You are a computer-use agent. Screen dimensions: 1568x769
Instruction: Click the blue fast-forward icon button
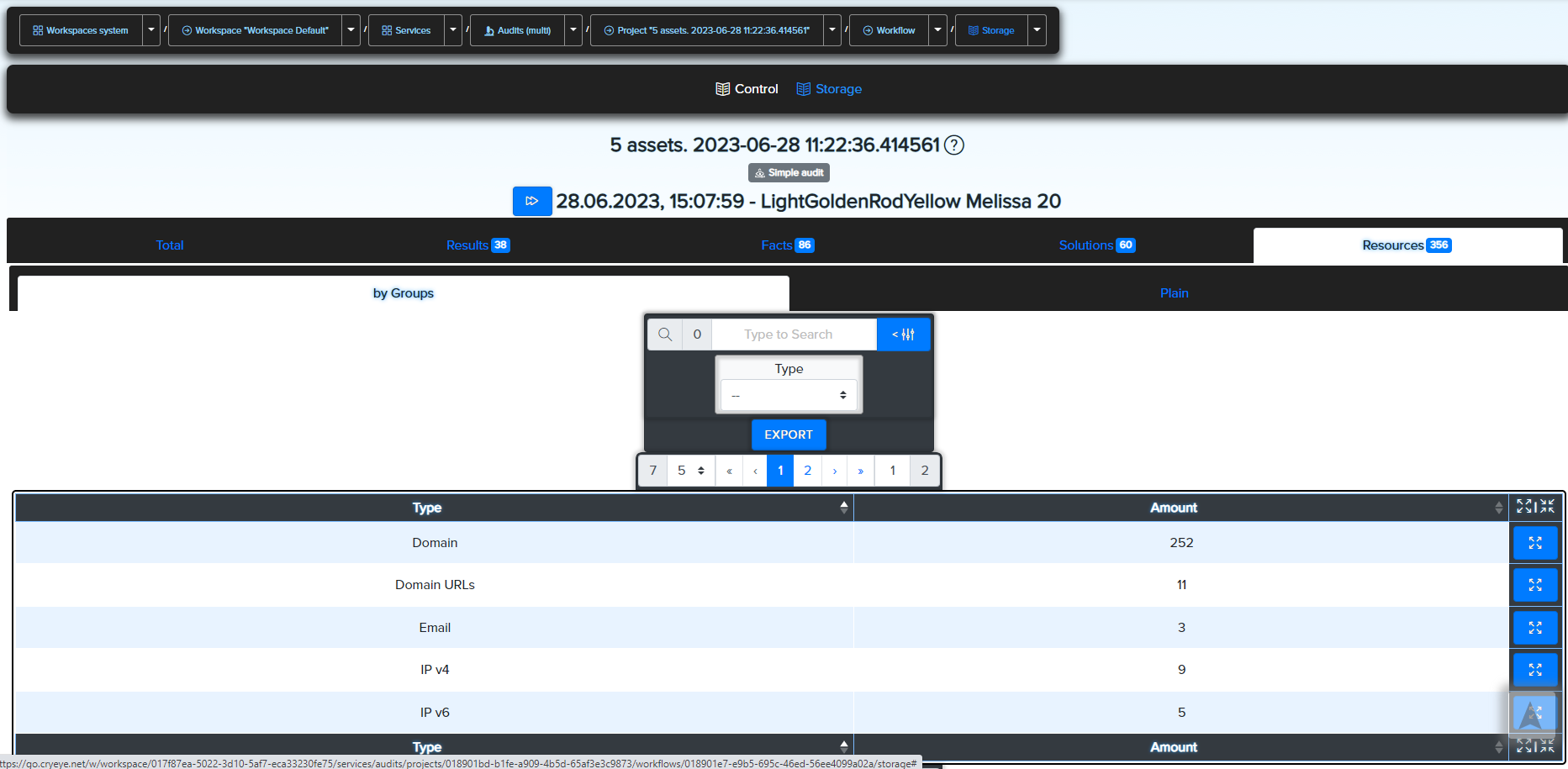(x=532, y=201)
